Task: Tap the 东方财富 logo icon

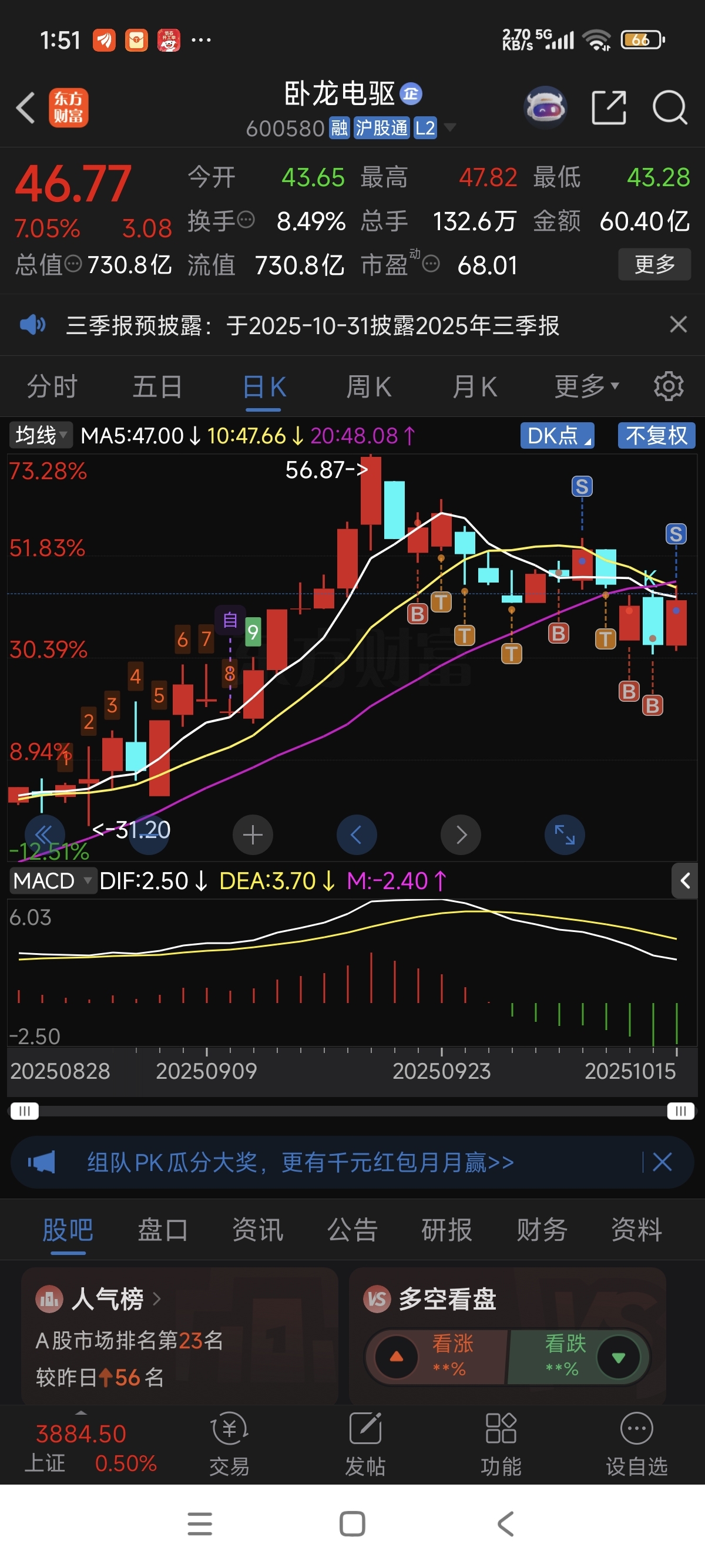Action: 69,107
